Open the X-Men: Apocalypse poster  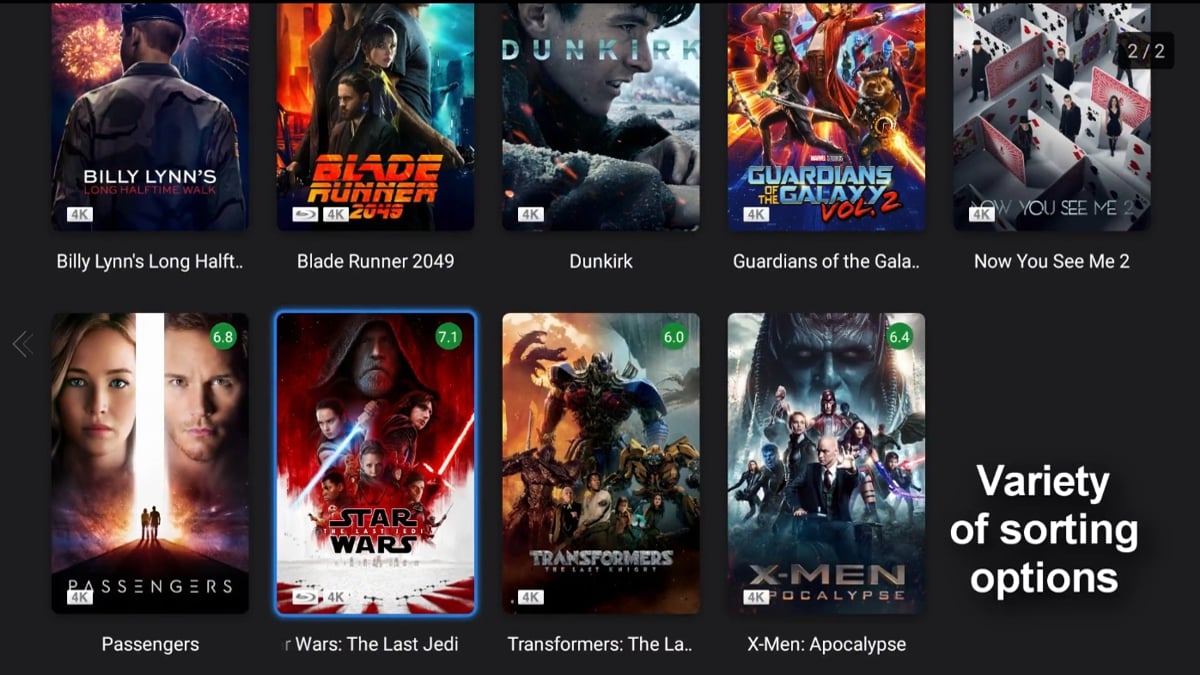click(826, 463)
